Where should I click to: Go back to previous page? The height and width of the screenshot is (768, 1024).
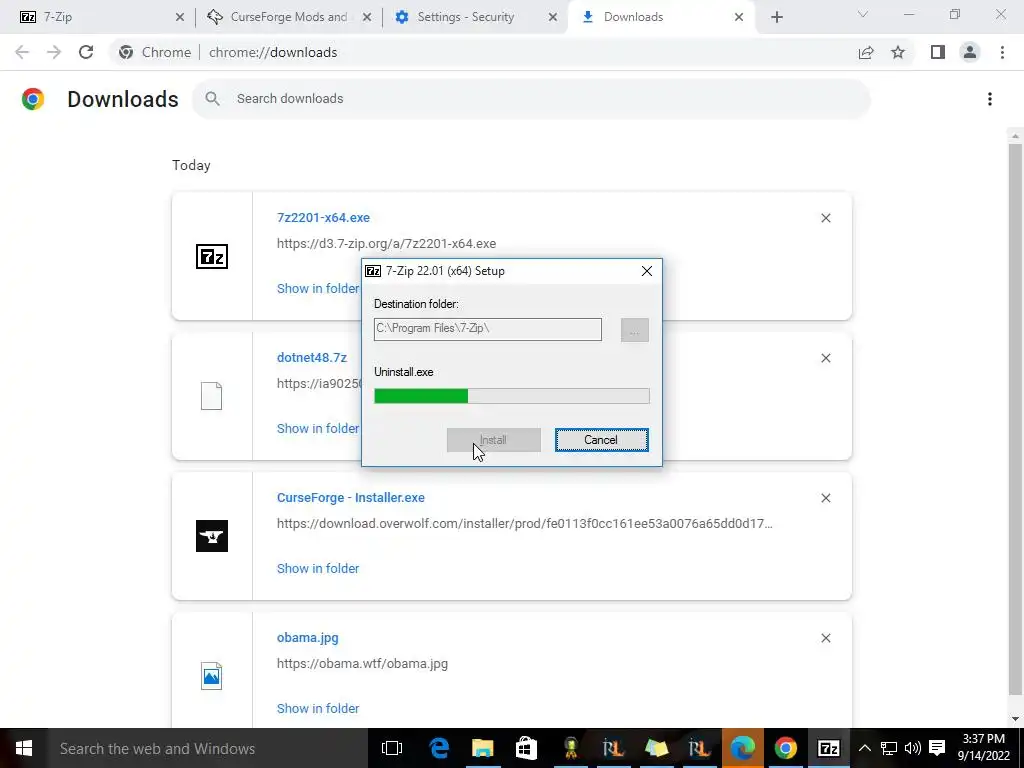(x=22, y=52)
